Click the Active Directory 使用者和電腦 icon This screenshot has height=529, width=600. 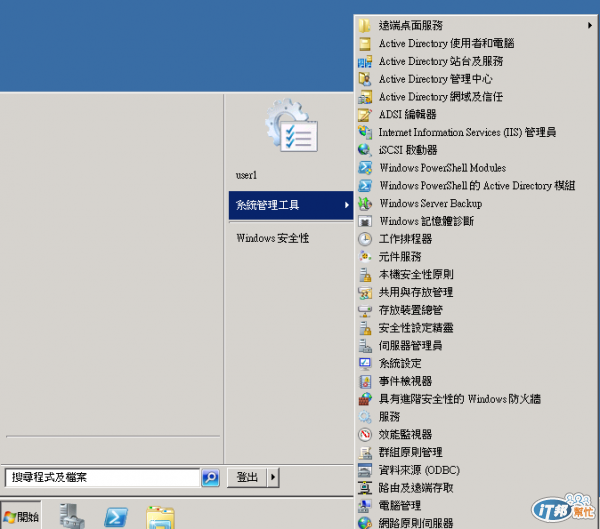click(x=365, y=44)
